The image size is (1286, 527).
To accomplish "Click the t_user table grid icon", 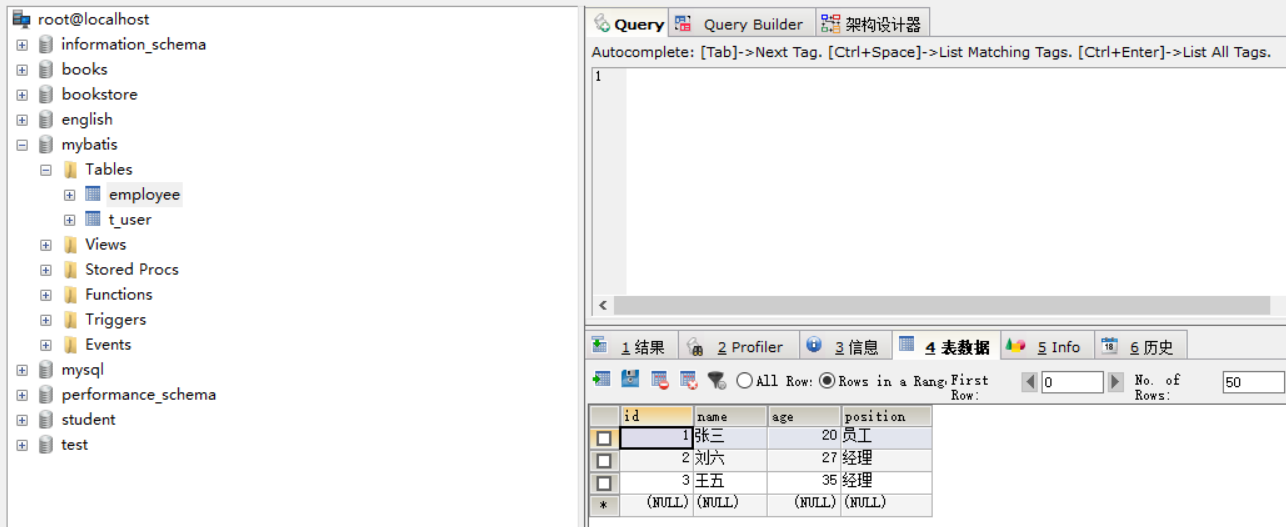I will pyautogui.click(x=93, y=219).
